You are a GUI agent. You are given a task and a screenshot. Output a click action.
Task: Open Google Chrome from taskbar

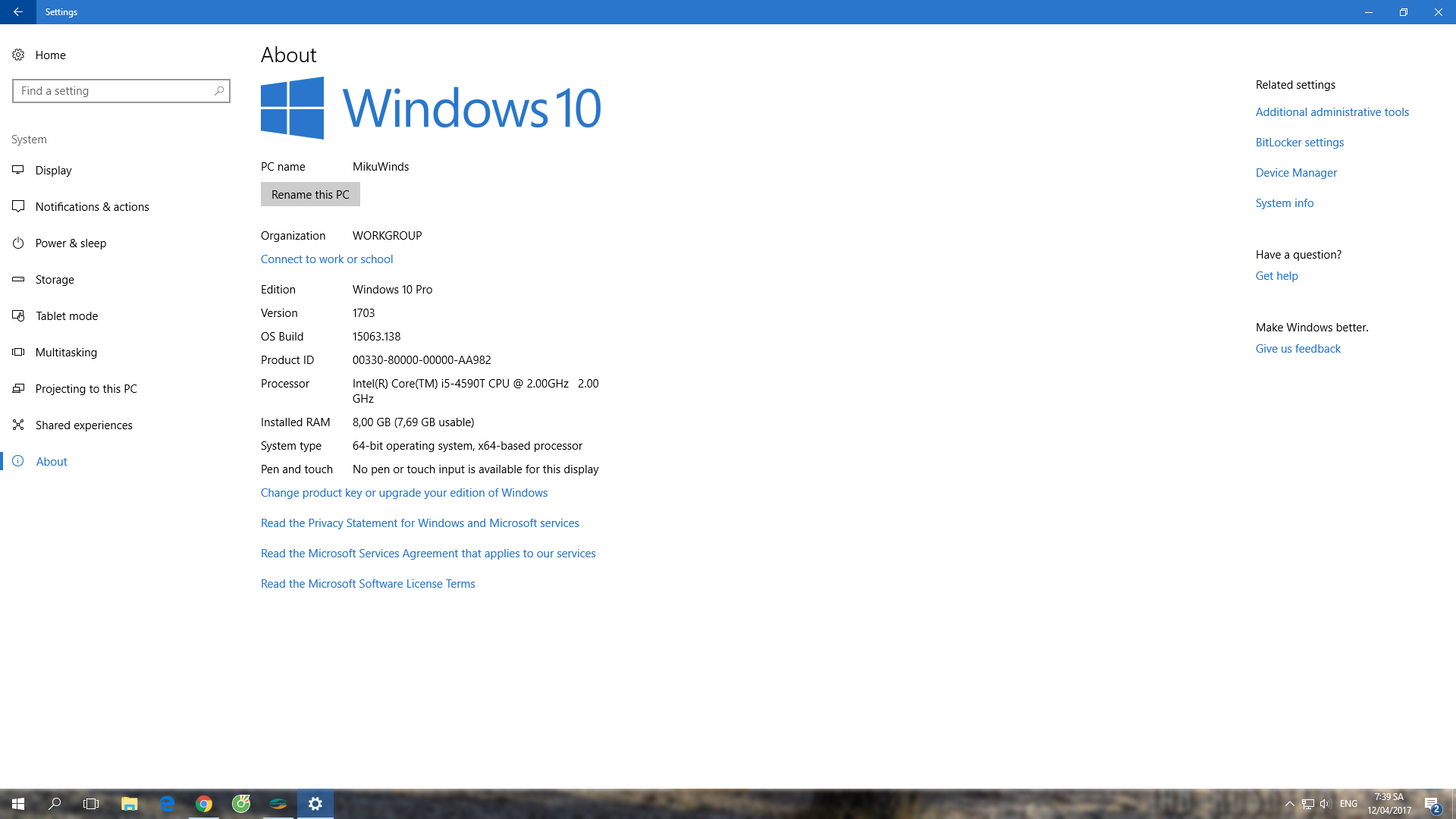click(x=204, y=804)
